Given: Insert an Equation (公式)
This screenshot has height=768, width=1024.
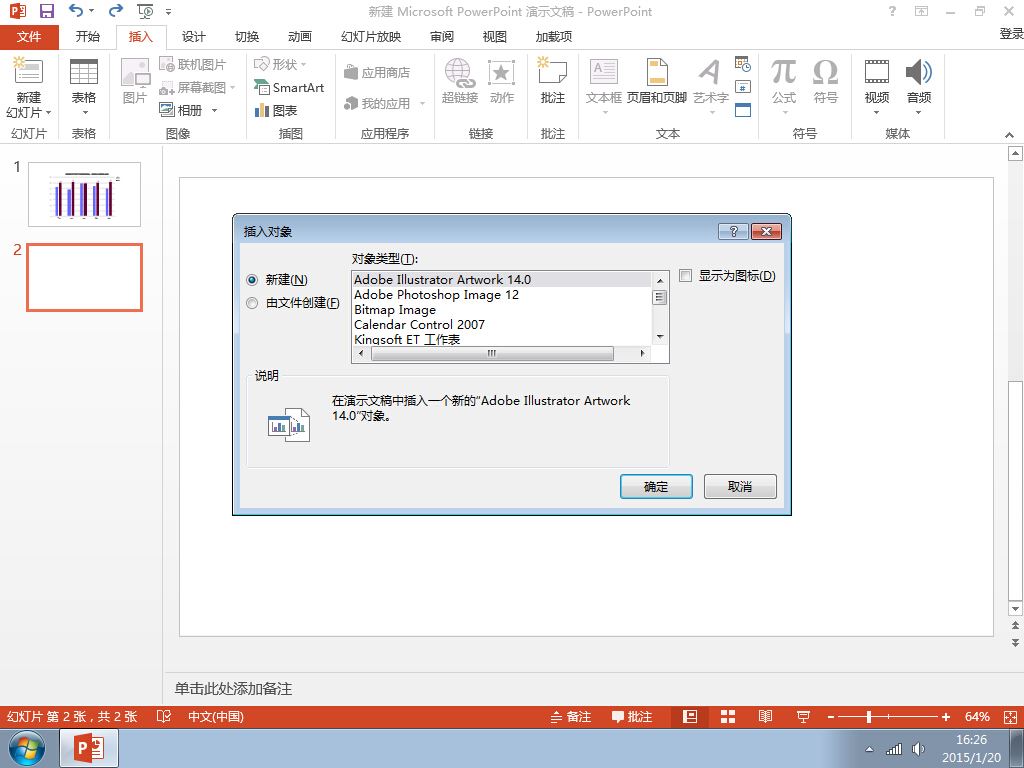Looking at the screenshot, I should click(x=784, y=82).
